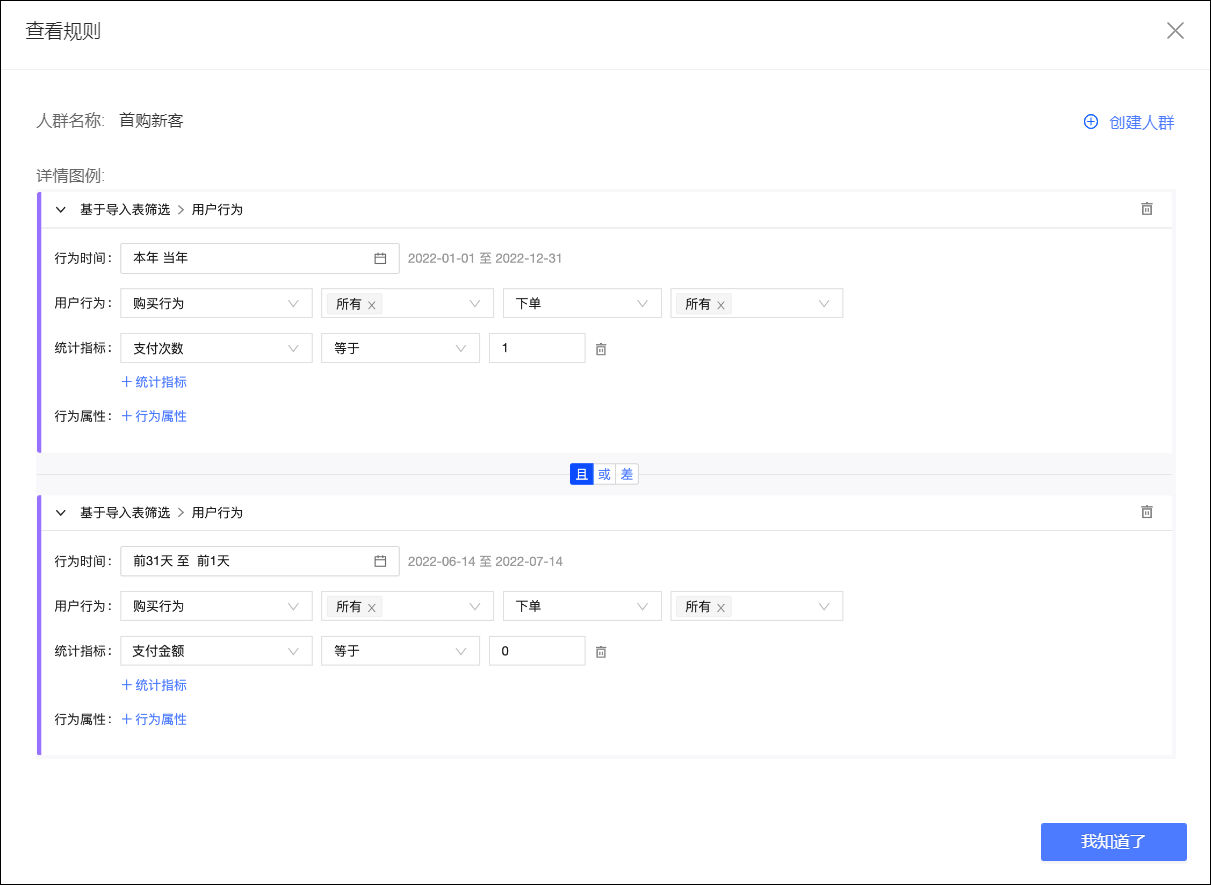Click the 前31天 至 前1天 date input
Image resolution: width=1211 pixels, height=885 pixels.
pos(260,561)
